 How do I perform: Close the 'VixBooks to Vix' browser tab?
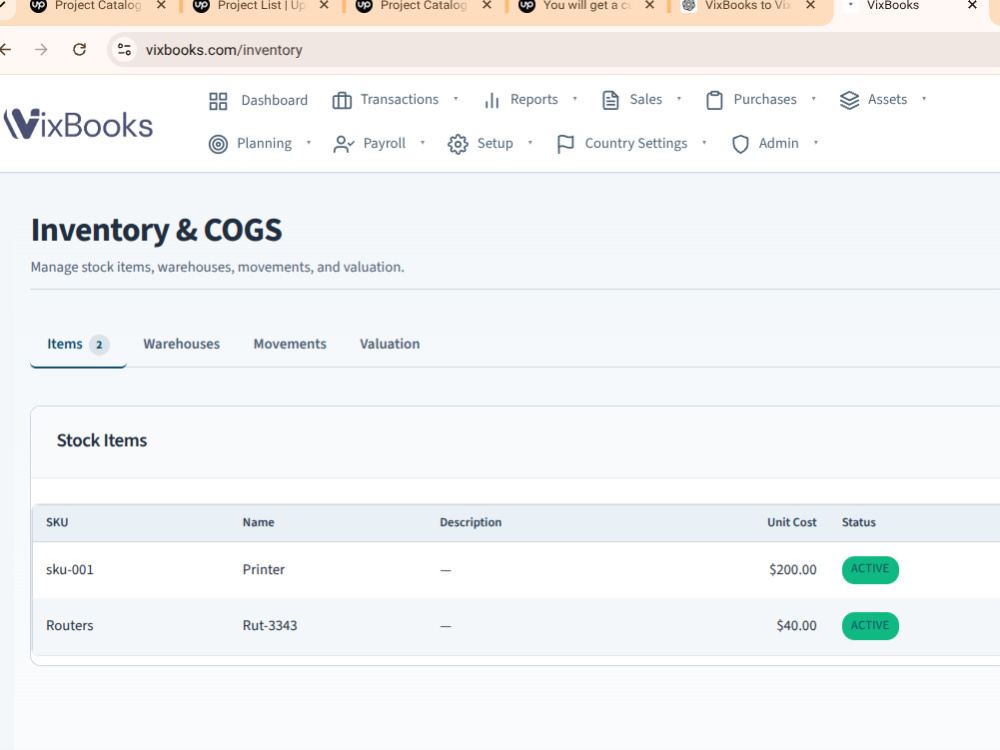pos(811,5)
